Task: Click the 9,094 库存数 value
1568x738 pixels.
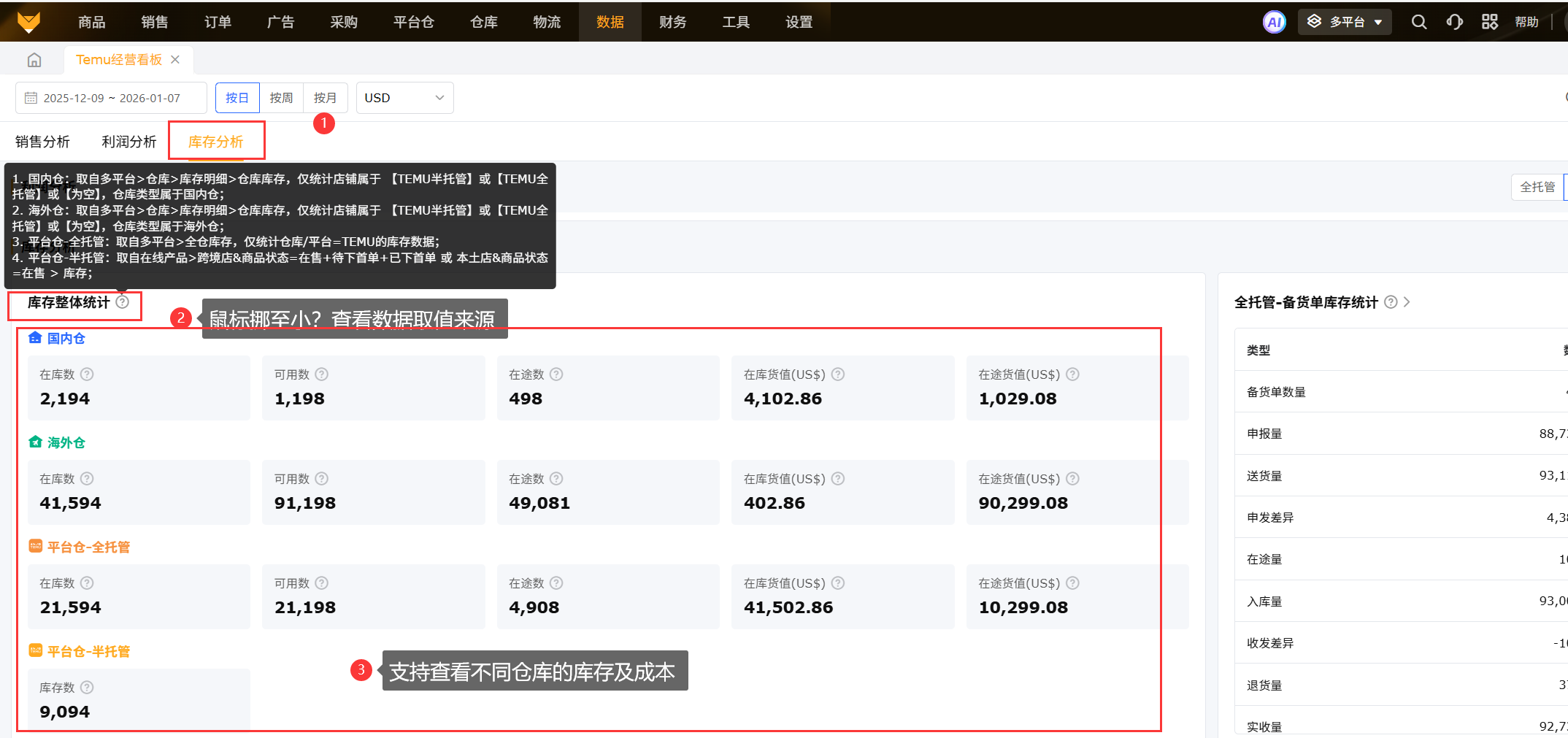Action: coord(65,712)
